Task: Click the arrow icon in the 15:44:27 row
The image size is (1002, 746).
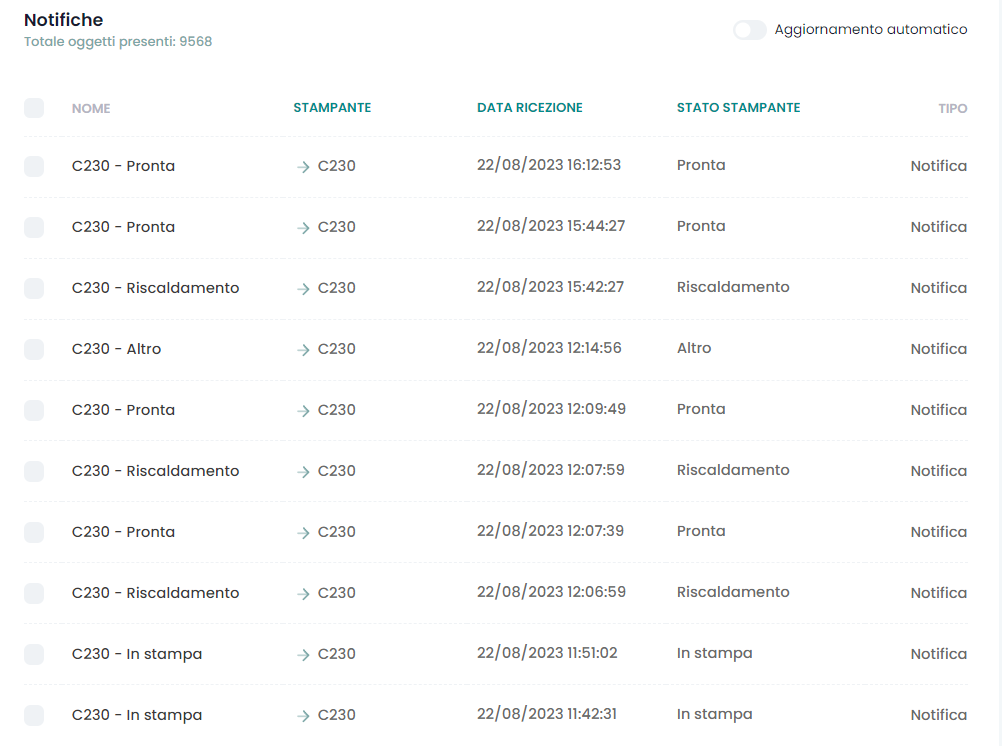Action: 303,228
